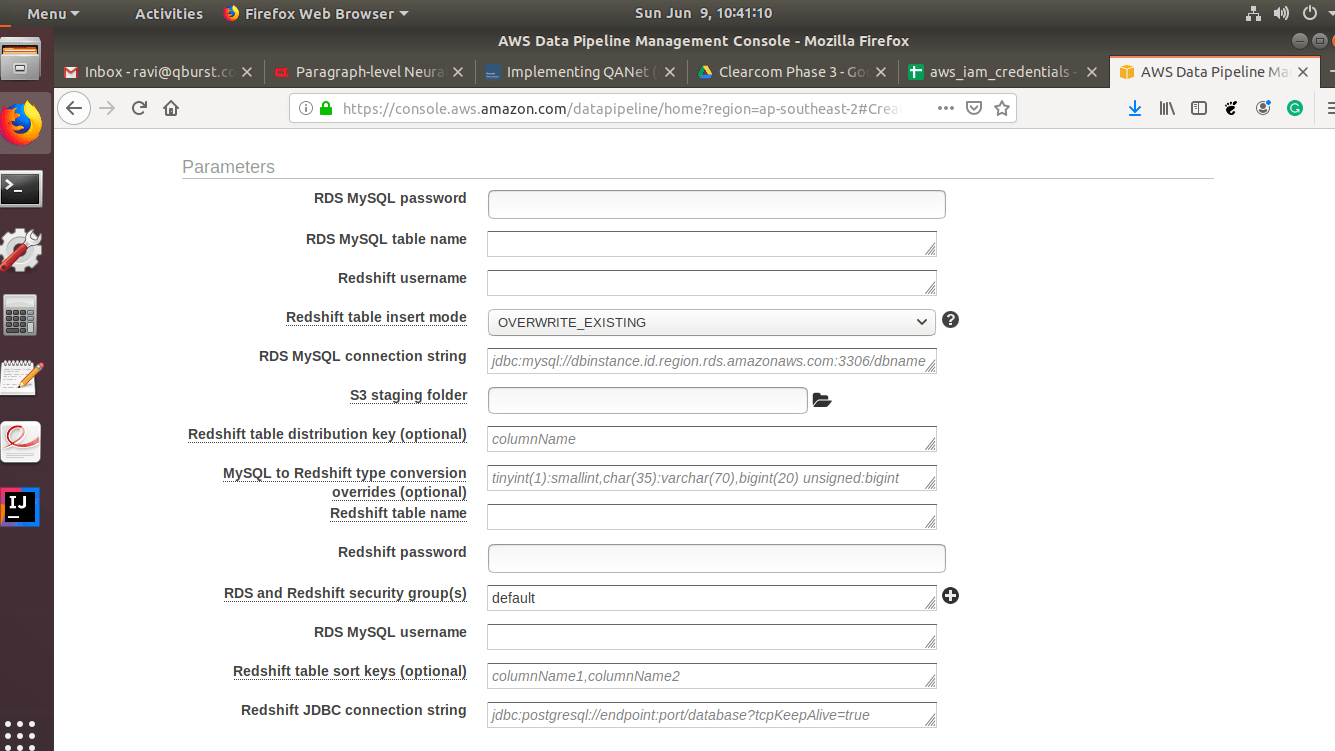The width and height of the screenshot is (1335, 751).
Task: Focus the S3 staging folder text field
Action: point(647,400)
